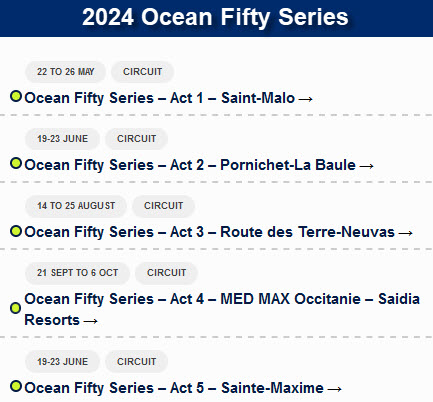433x402 pixels.
Task: Click arrow after Saidia Resorts text
Action: click(91, 321)
